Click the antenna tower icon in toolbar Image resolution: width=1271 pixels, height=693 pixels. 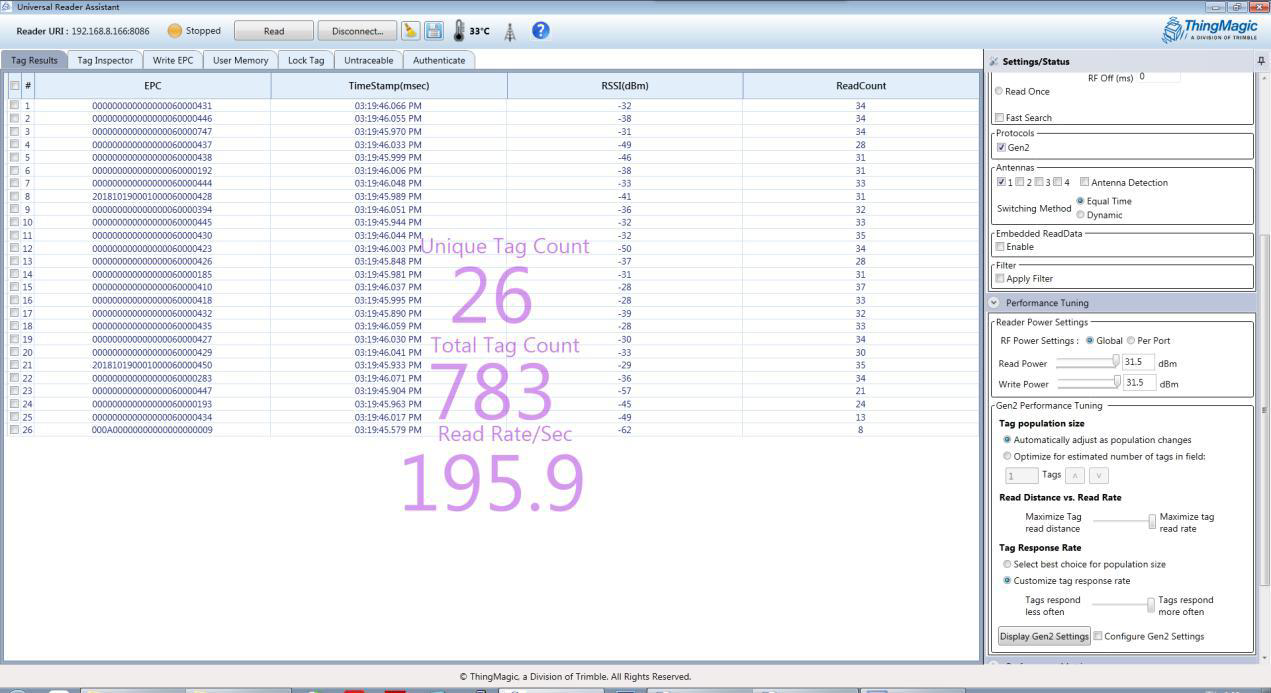coord(509,31)
